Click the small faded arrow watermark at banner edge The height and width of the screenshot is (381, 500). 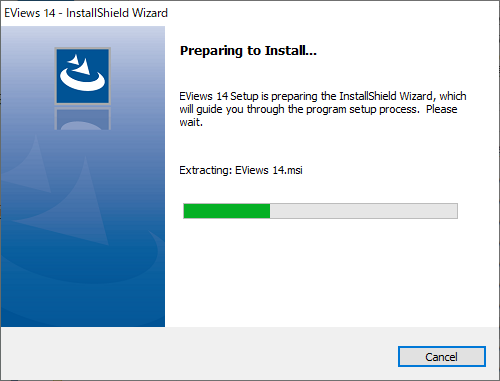25,165
